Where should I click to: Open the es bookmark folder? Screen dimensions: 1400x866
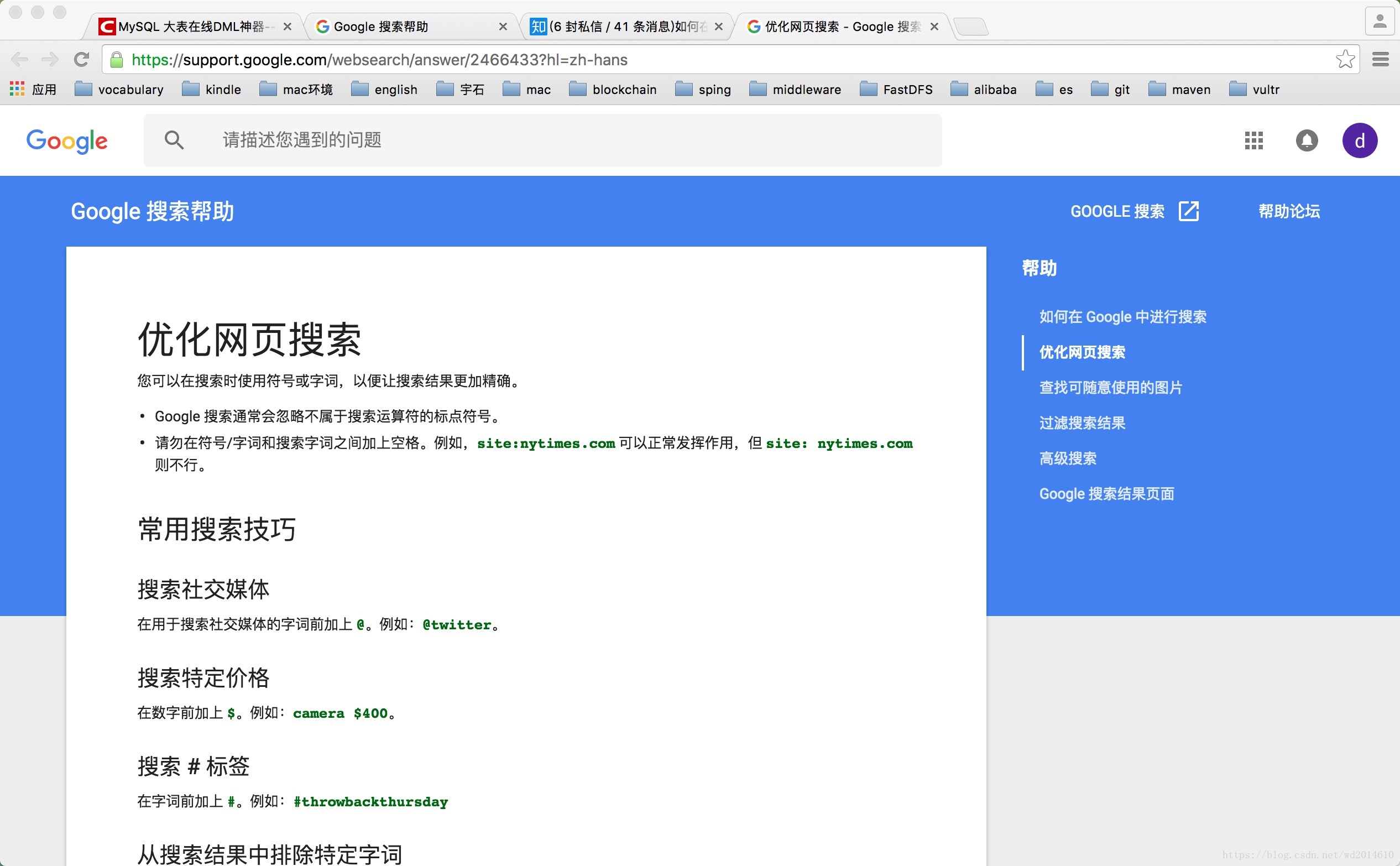[1054, 90]
